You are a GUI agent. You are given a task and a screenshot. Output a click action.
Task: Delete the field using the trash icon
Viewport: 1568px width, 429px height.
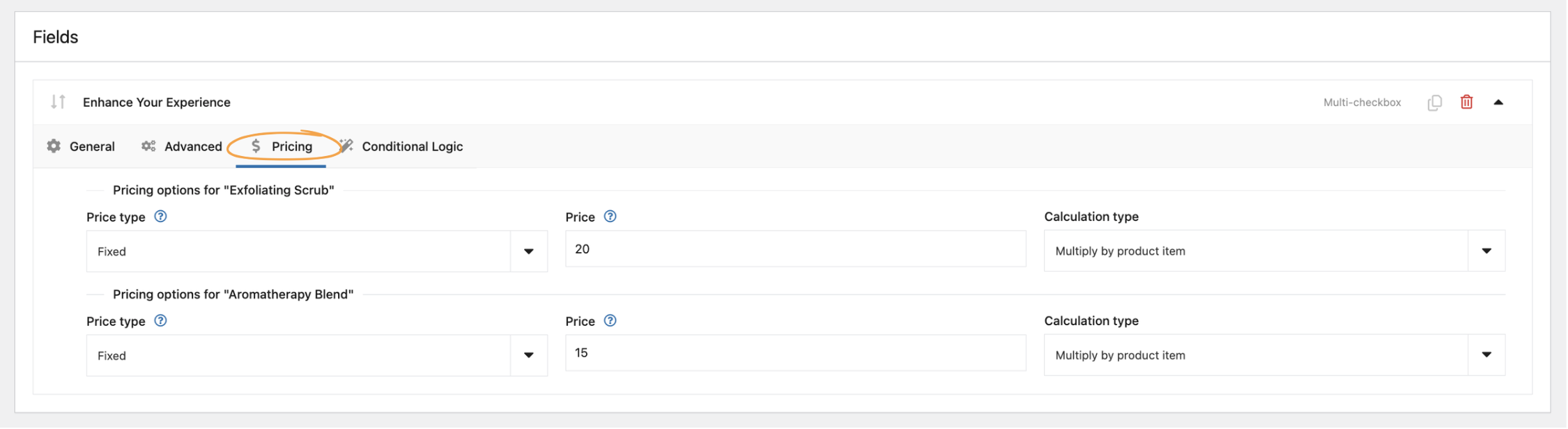(x=1467, y=102)
